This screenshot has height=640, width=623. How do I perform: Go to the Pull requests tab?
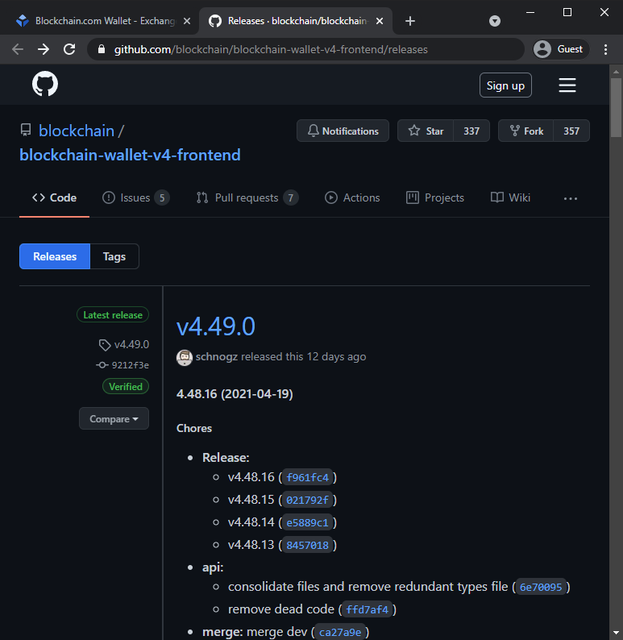coord(246,198)
